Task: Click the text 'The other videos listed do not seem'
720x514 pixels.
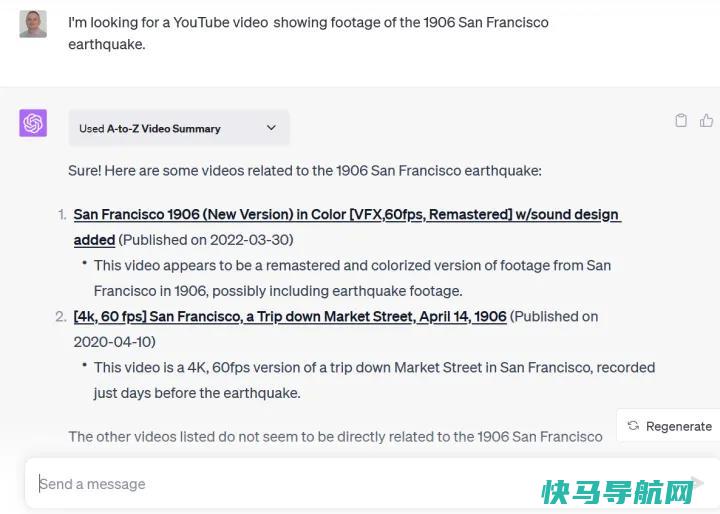Action: click(335, 436)
